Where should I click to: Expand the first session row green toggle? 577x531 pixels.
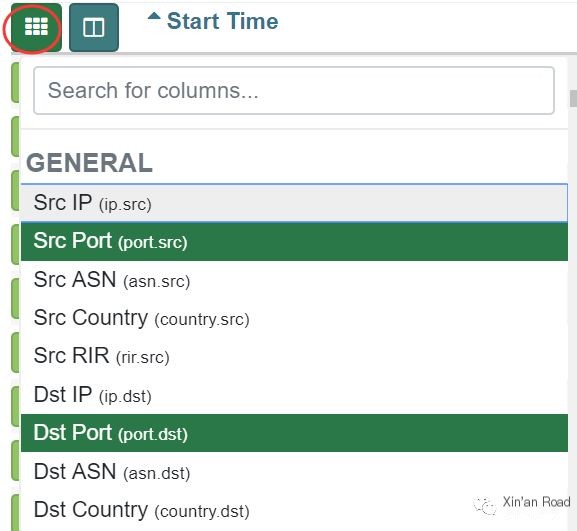(15, 82)
